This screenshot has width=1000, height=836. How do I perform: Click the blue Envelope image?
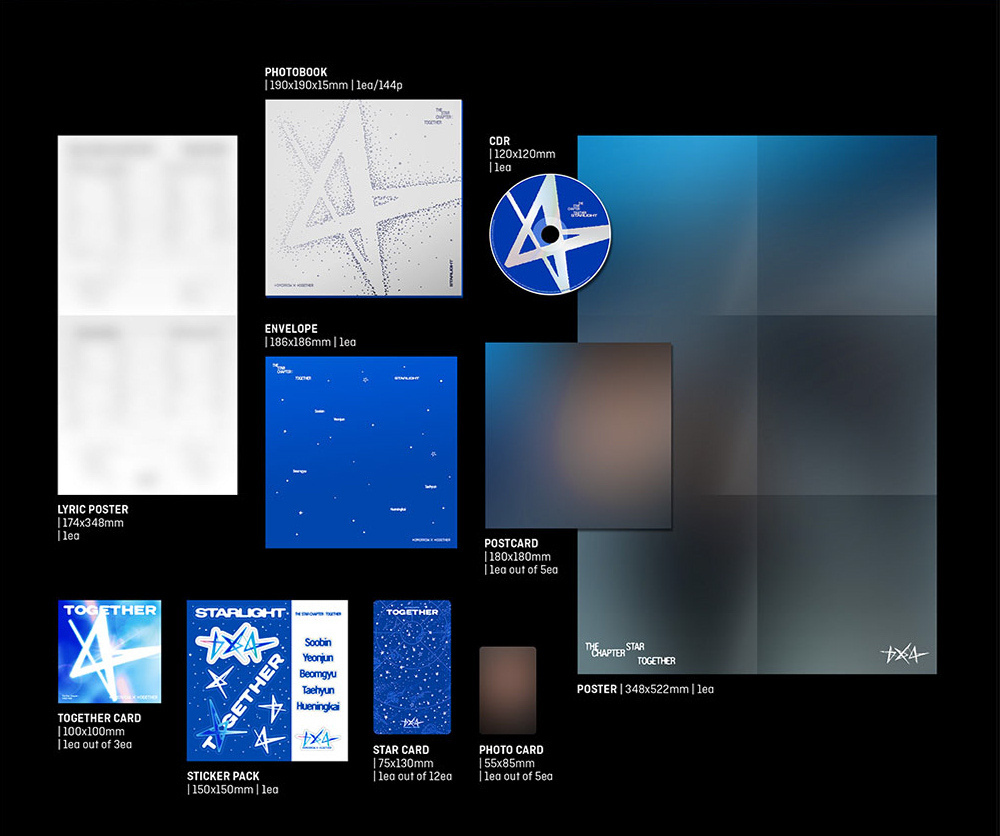pyautogui.click(x=361, y=452)
